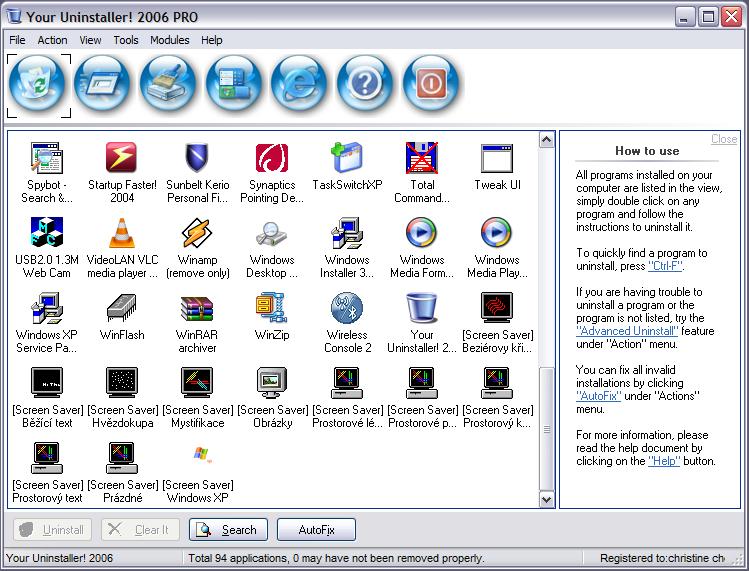This screenshot has height=571, width=749.
Task: Click the "Registered to:christine" status entry
Action: [662, 558]
